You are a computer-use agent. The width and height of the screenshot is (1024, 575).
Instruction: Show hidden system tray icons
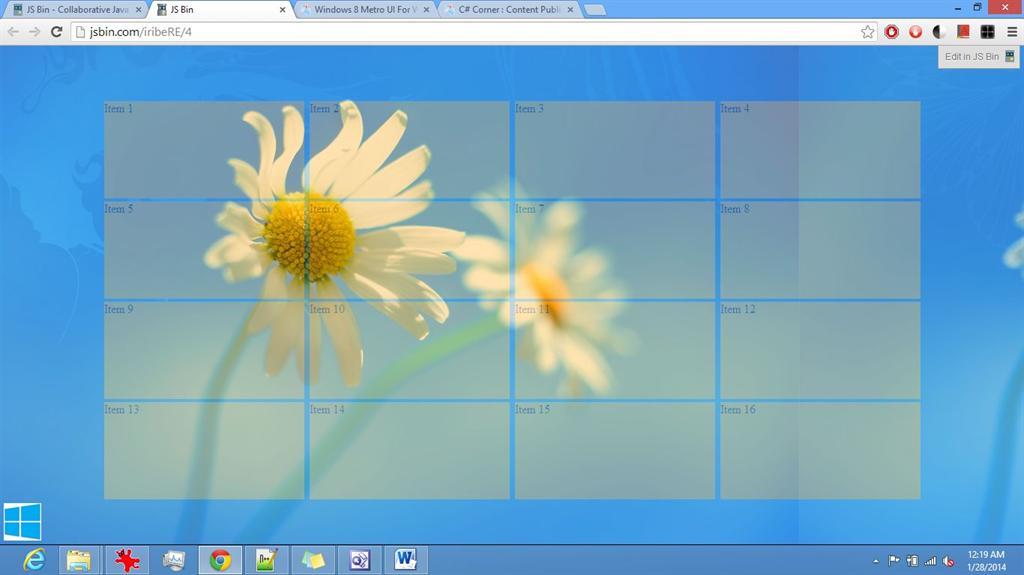click(876, 561)
